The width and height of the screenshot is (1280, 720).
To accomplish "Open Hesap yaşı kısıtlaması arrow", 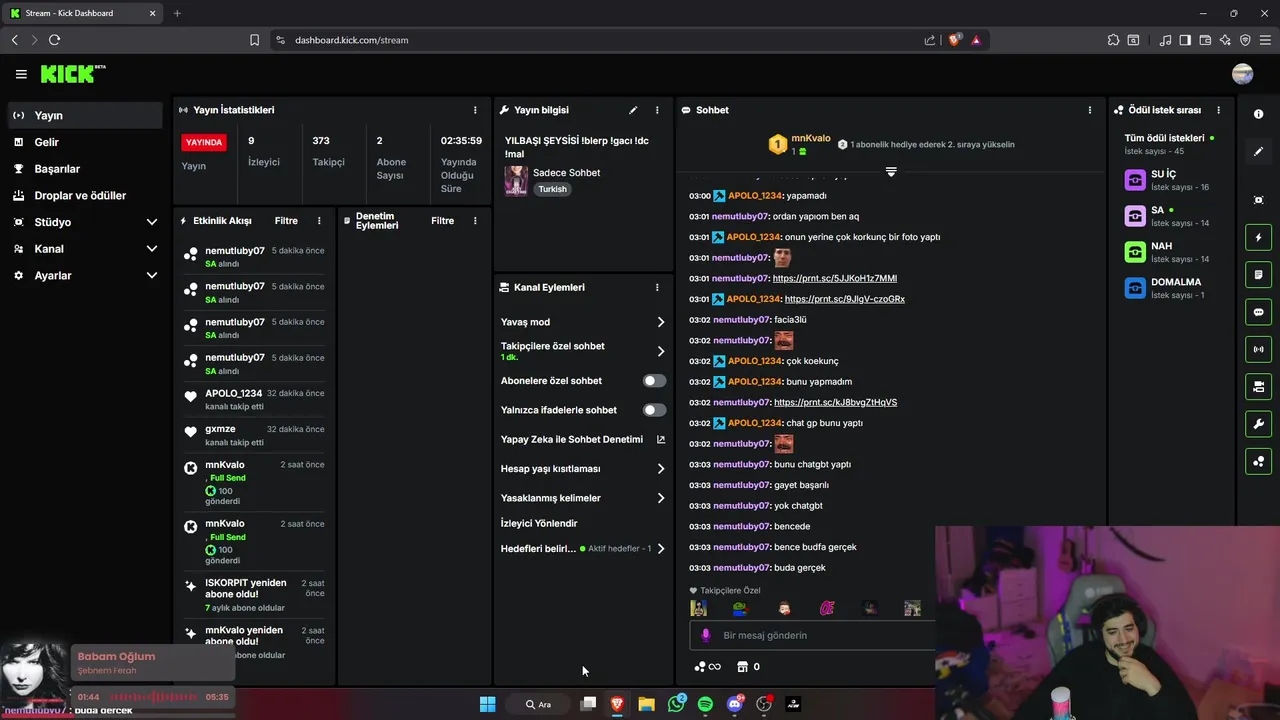I will pos(661,469).
